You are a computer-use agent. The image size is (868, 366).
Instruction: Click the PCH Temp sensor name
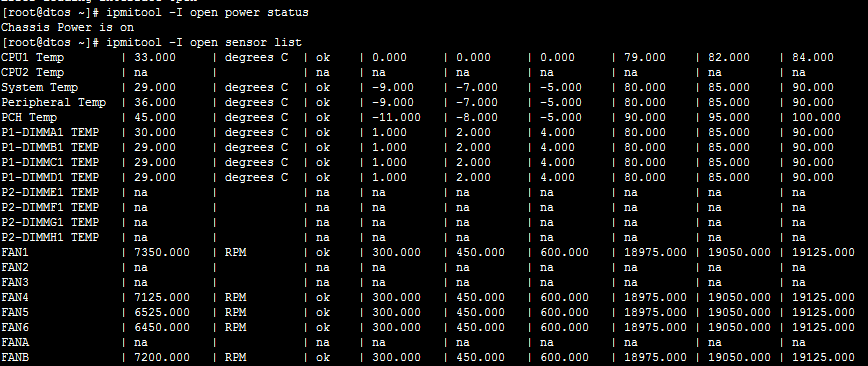29,117
